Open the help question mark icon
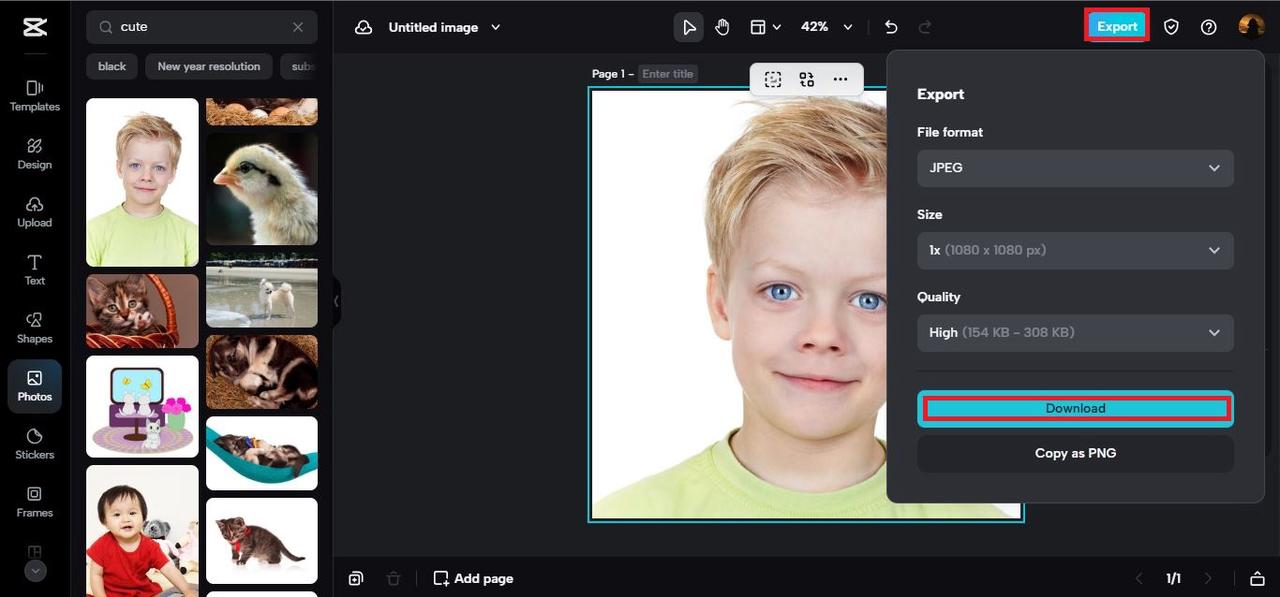 pyautogui.click(x=1209, y=27)
